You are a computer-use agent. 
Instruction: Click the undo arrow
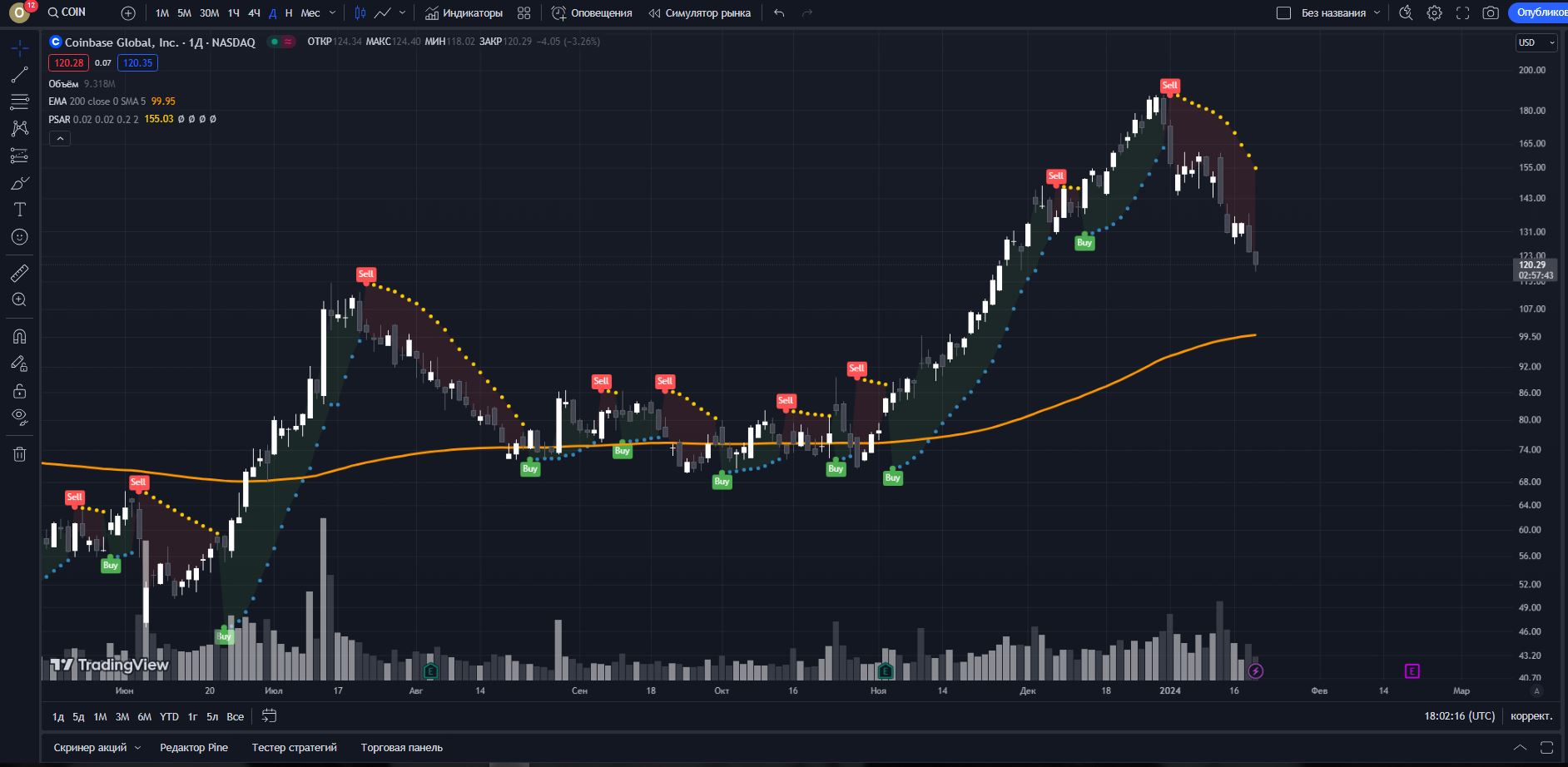click(x=779, y=13)
